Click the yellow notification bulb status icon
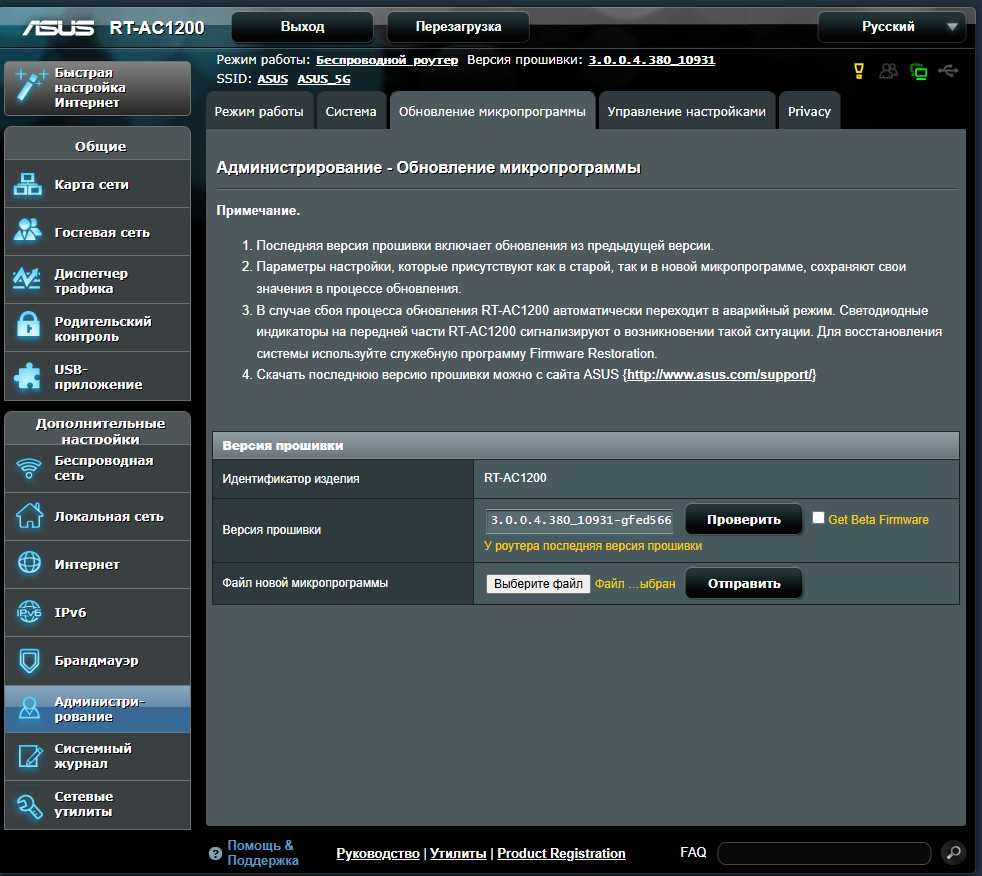 point(859,71)
